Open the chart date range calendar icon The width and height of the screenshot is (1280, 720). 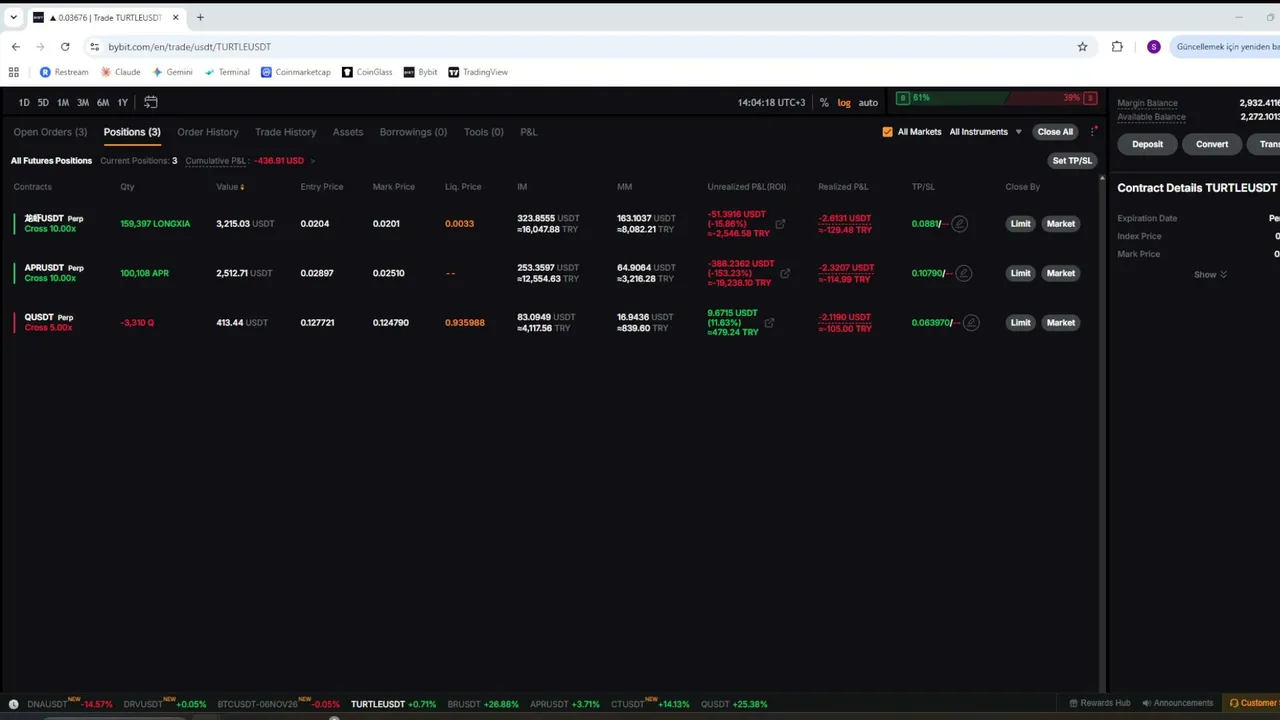[151, 102]
